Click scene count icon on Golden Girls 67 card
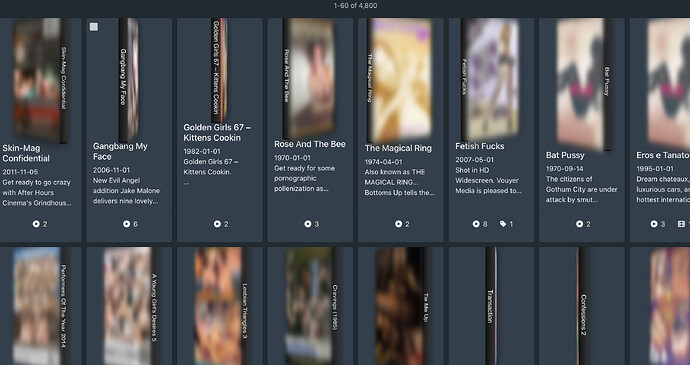The width and height of the screenshot is (690, 365). [217, 224]
